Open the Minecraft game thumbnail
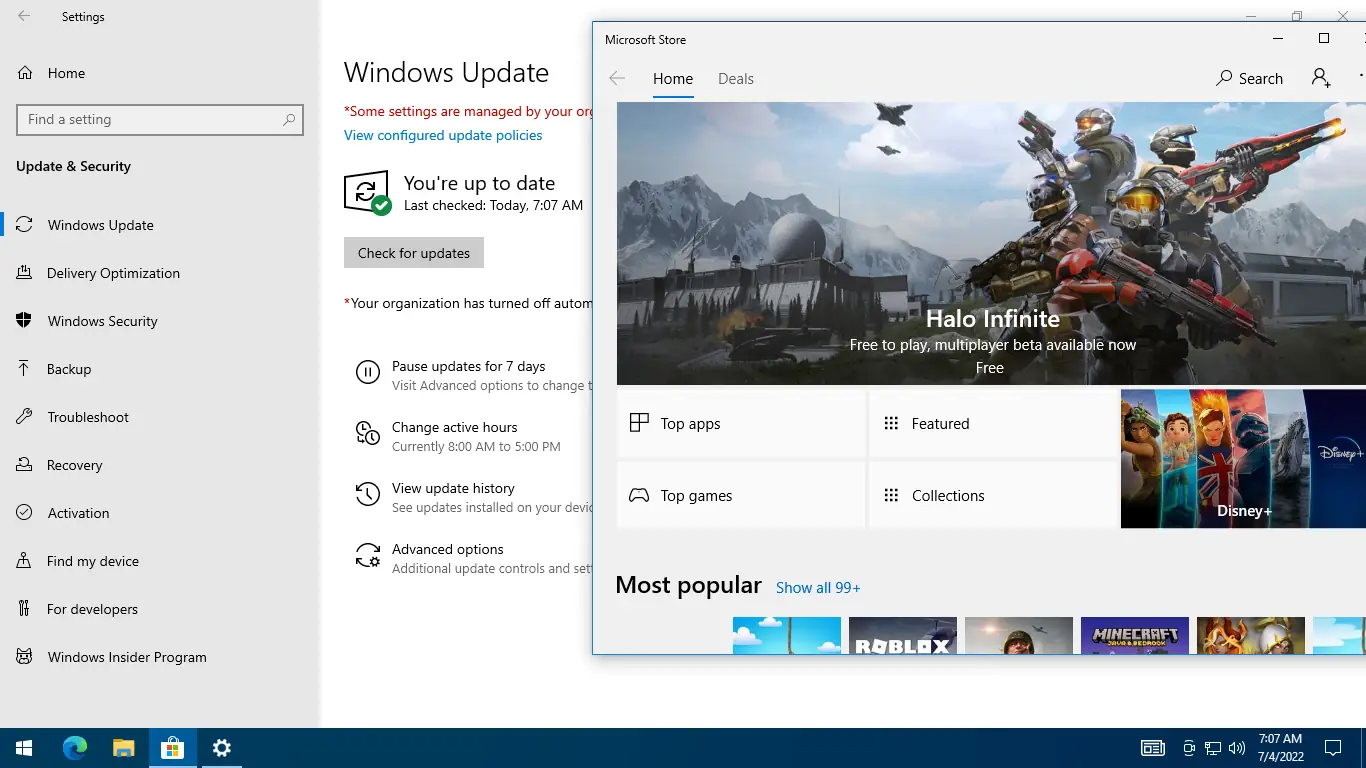Image resolution: width=1366 pixels, height=768 pixels. click(1135, 636)
